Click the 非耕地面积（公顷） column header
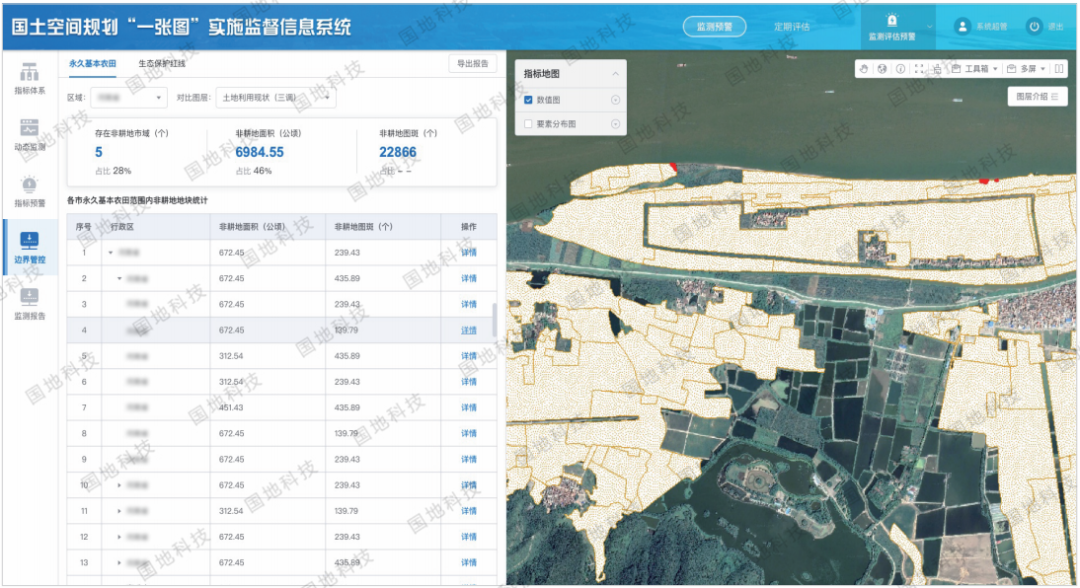 pyautogui.click(x=268, y=227)
